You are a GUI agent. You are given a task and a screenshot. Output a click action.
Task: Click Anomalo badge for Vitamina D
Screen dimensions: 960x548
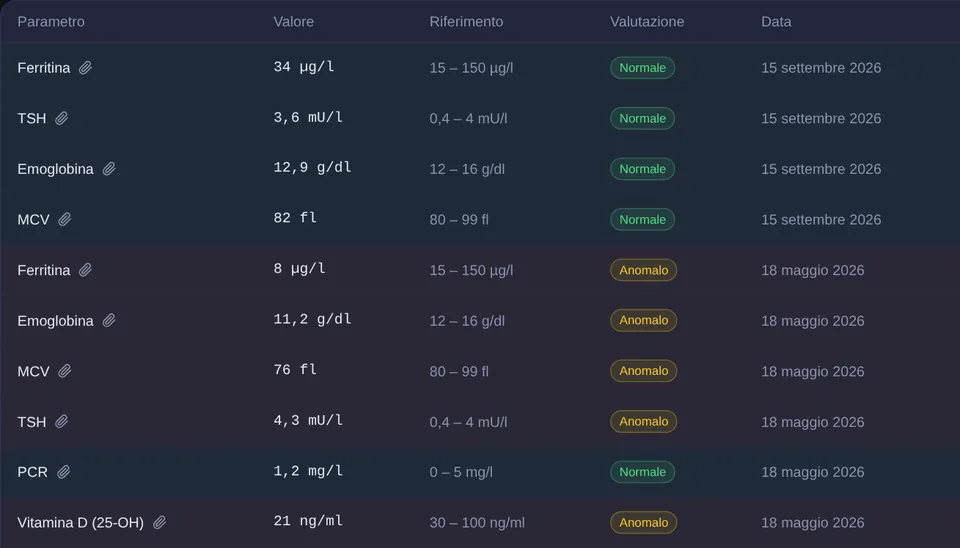(x=643, y=523)
